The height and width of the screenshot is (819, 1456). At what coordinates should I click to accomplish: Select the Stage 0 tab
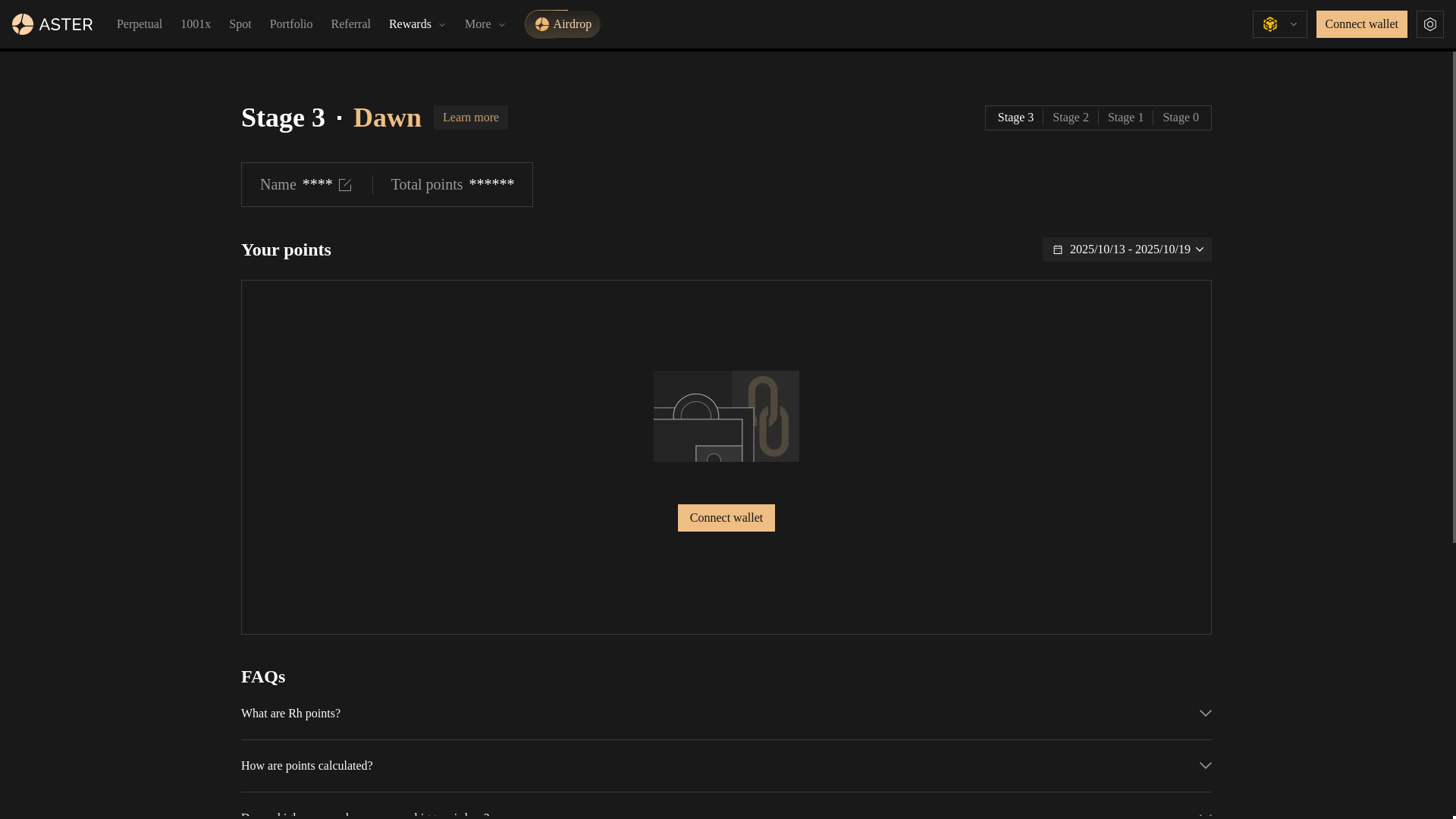(1180, 118)
